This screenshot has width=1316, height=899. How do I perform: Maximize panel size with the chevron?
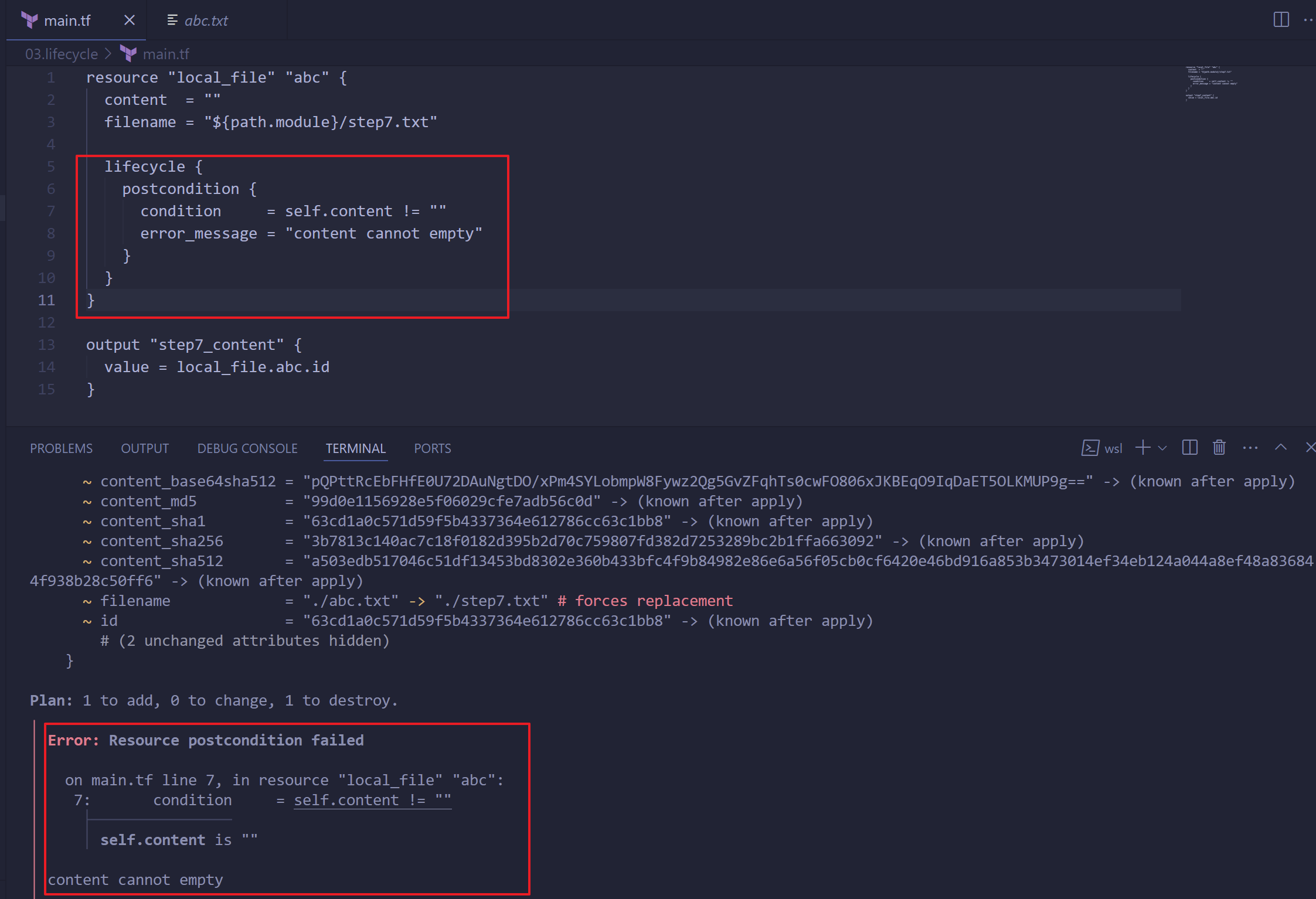coord(1281,448)
